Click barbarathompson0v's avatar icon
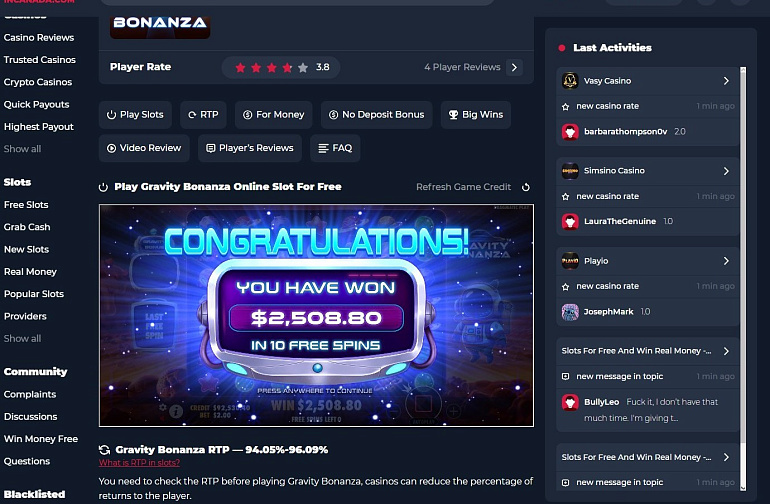 click(570, 132)
